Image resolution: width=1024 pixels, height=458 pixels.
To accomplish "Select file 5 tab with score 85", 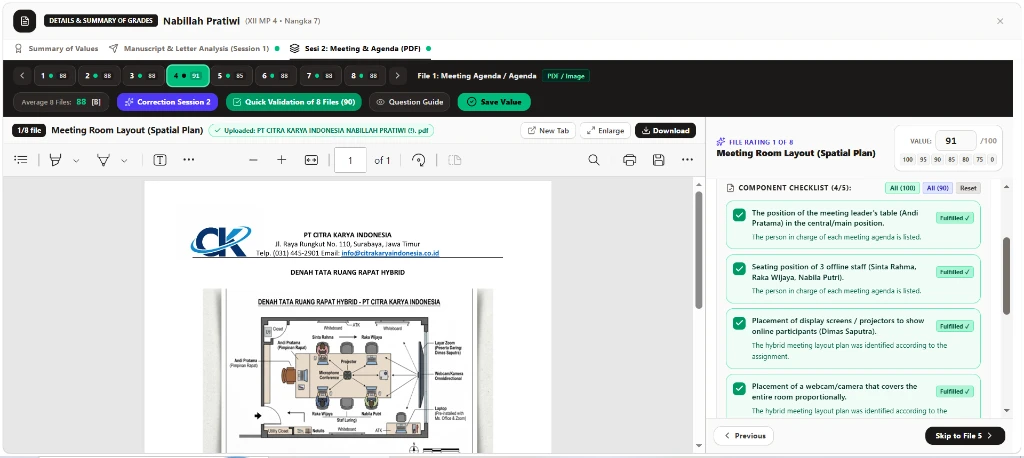I will click(x=231, y=76).
